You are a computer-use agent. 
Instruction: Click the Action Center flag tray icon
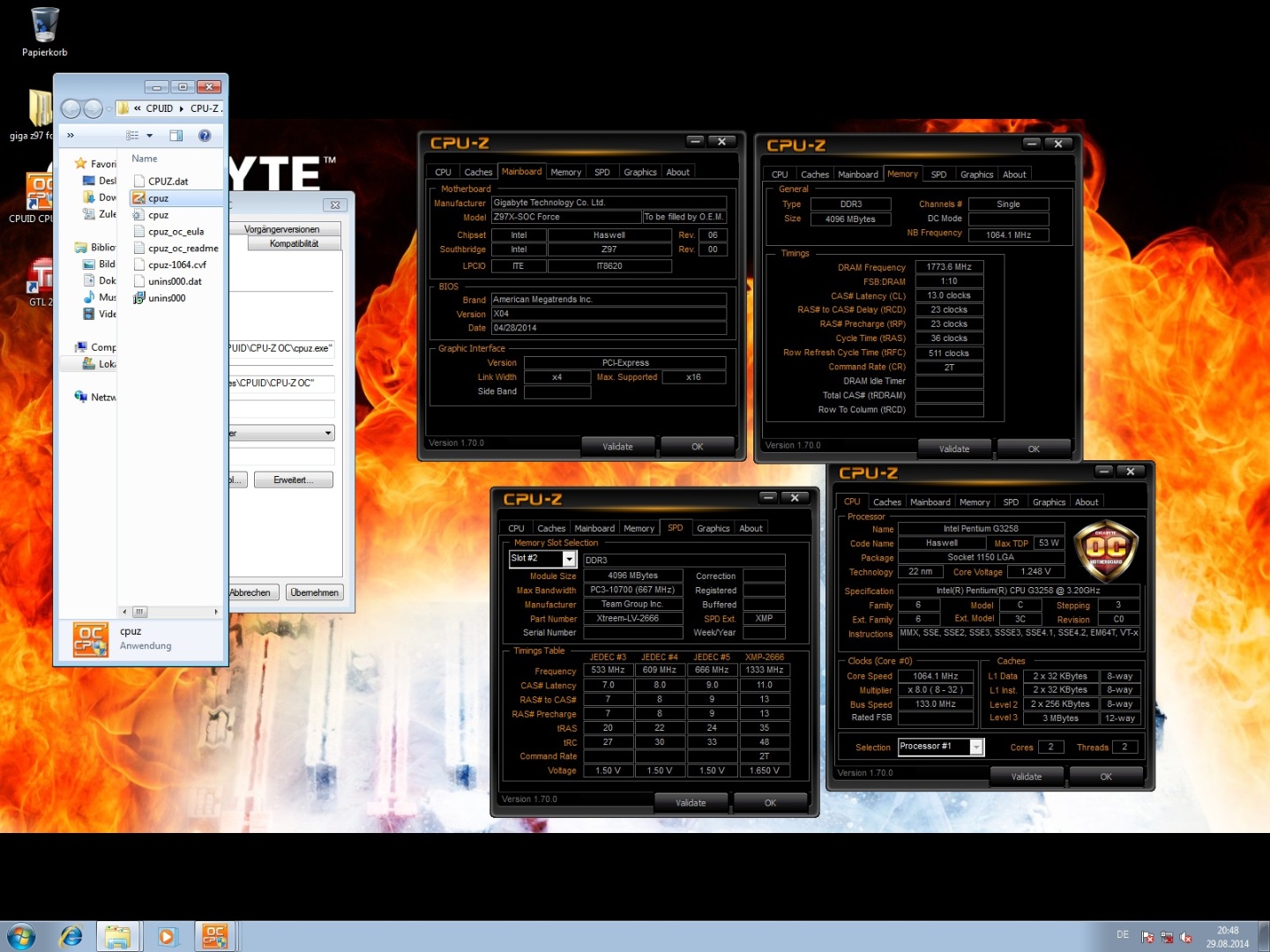[1147, 938]
